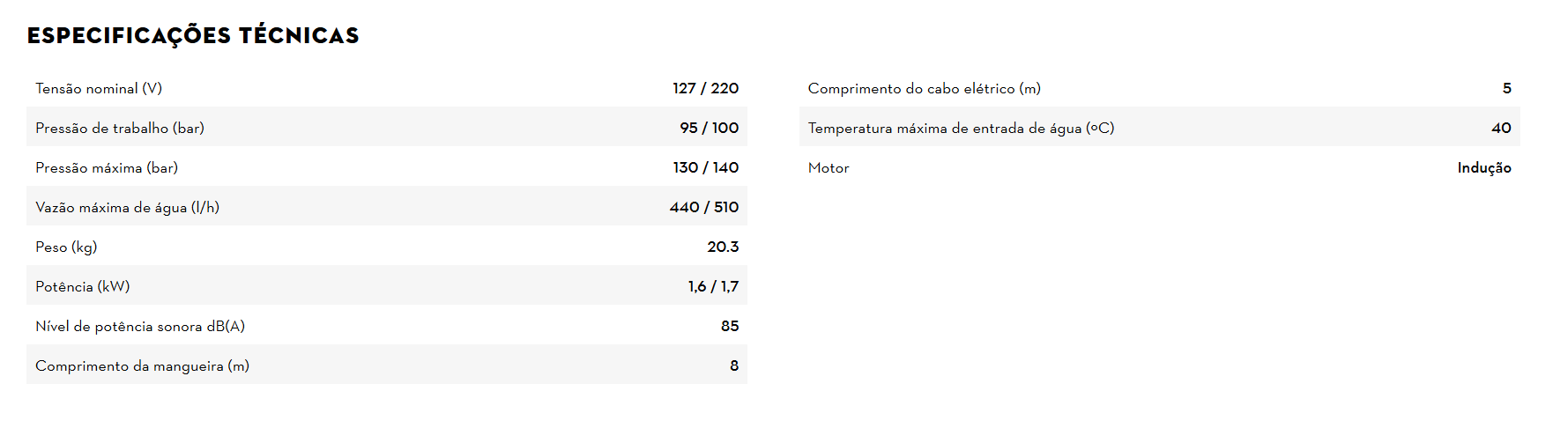Select the Pressão máxima (bar) label
Viewport: 1568px width, 428px height.
pos(107,167)
